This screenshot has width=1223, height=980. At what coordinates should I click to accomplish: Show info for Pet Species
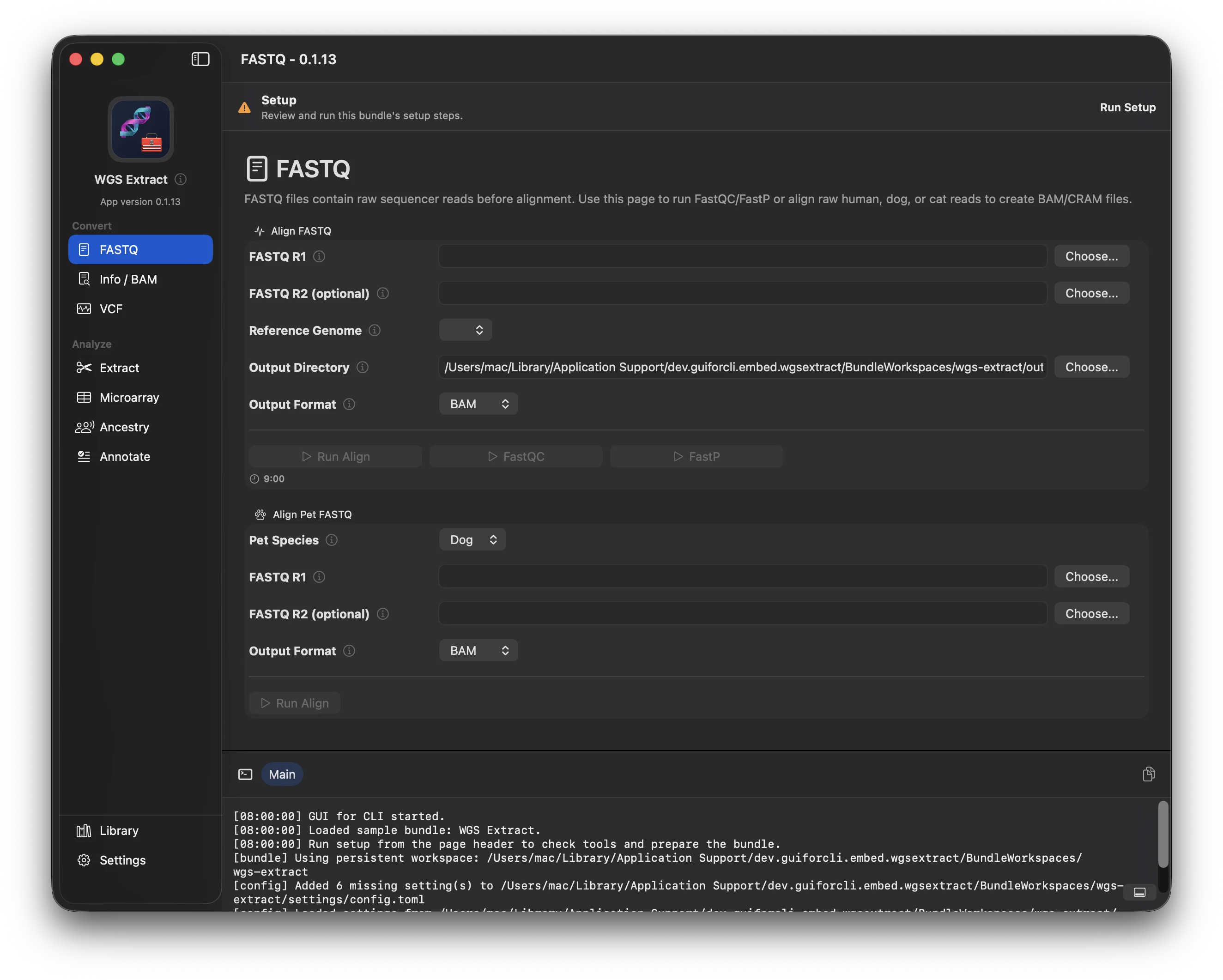(x=332, y=539)
